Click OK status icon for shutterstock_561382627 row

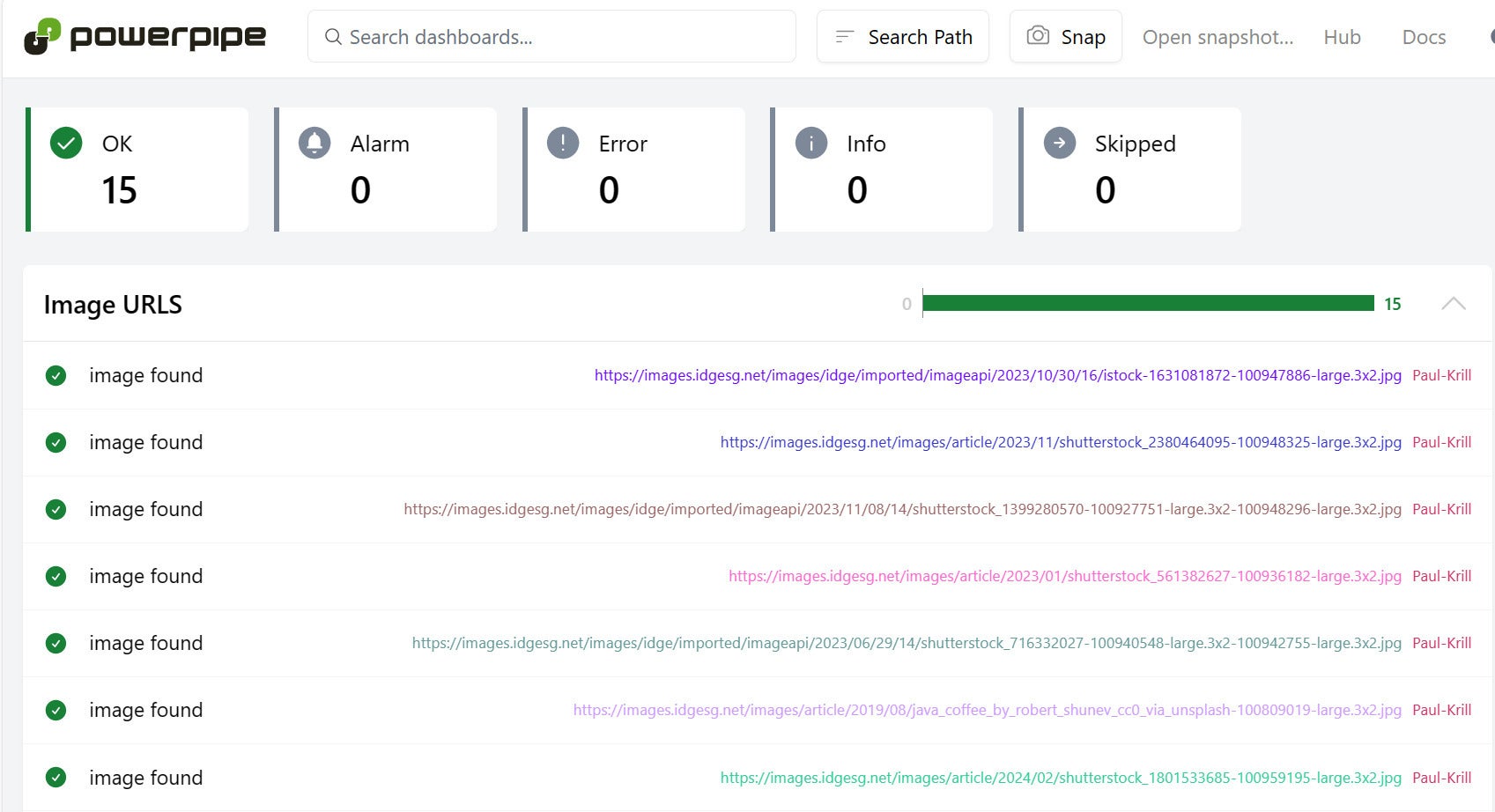point(56,576)
